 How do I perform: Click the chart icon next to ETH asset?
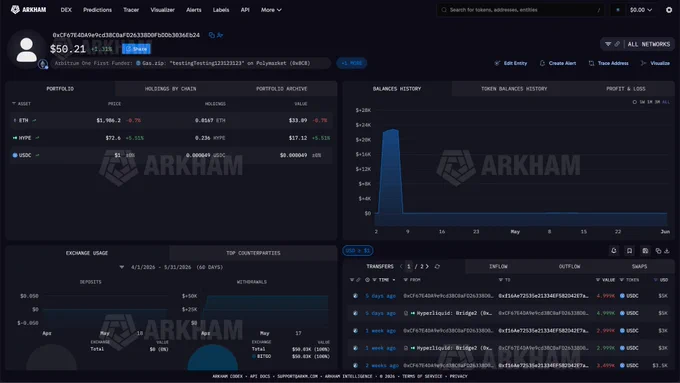[34, 120]
